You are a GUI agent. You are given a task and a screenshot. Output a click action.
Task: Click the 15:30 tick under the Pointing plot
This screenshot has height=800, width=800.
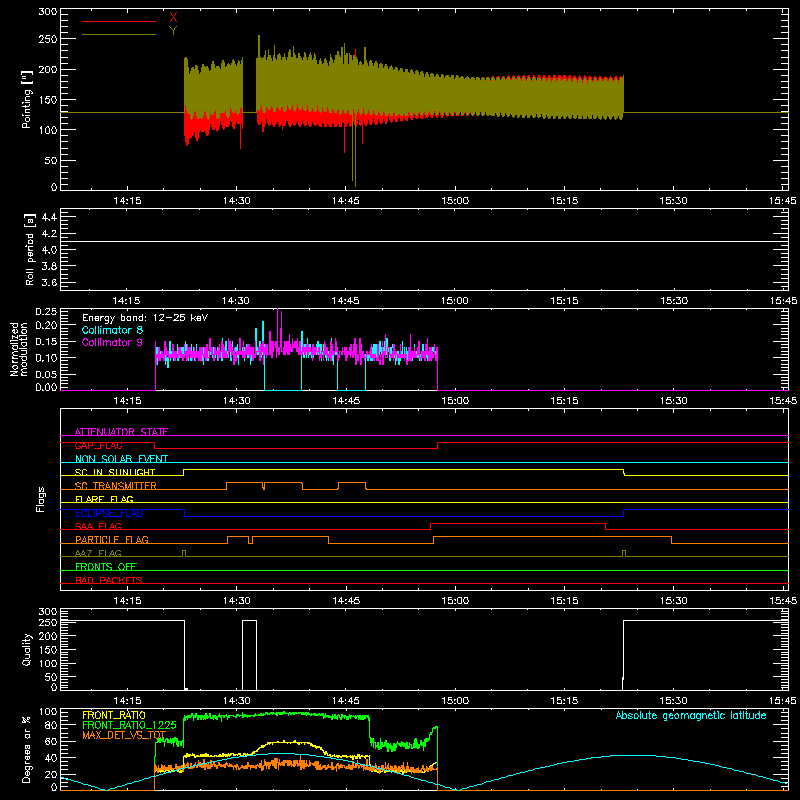(673, 201)
